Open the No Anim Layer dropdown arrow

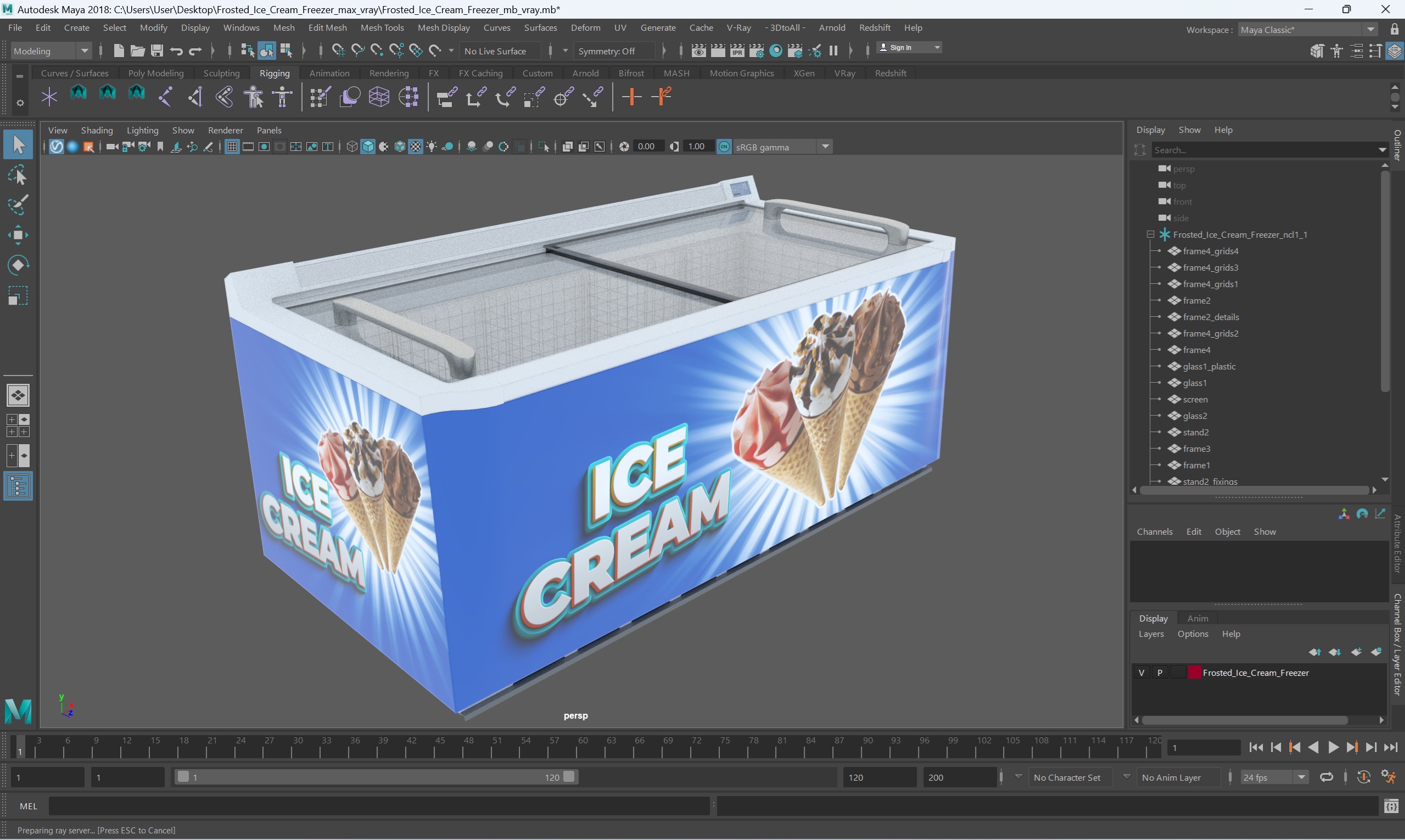(1127, 777)
